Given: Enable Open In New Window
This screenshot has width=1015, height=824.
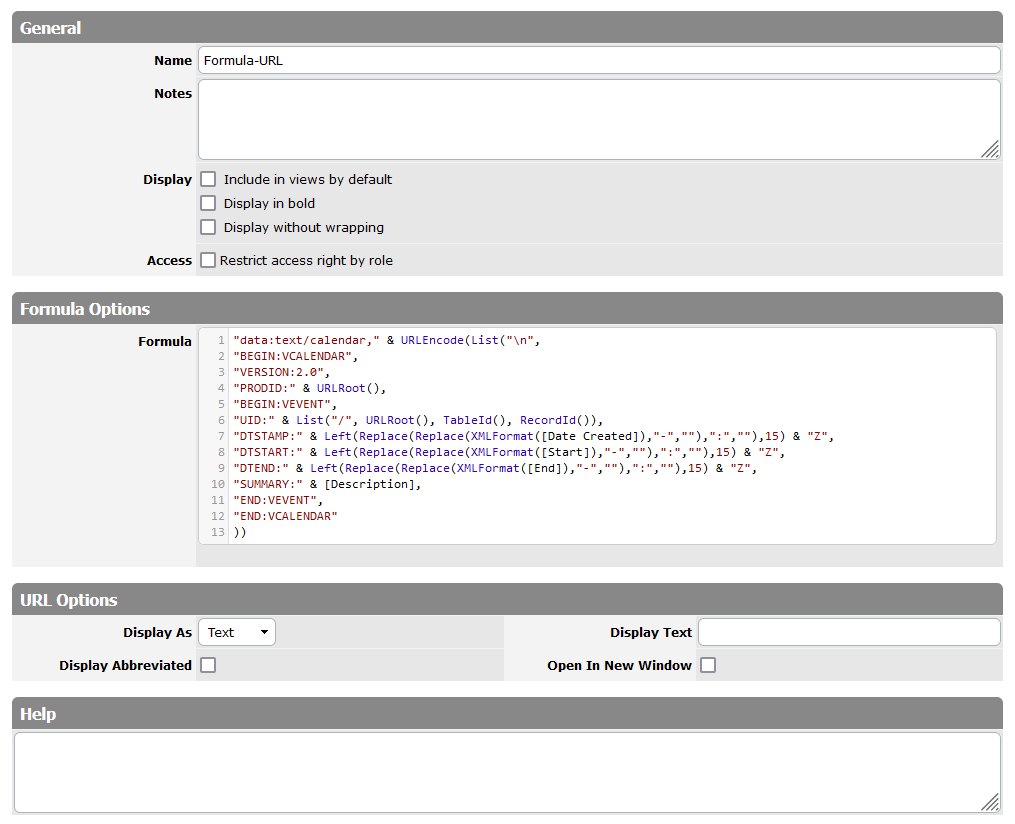Looking at the screenshot, I should pyautogui.click(x=708, y=665).
